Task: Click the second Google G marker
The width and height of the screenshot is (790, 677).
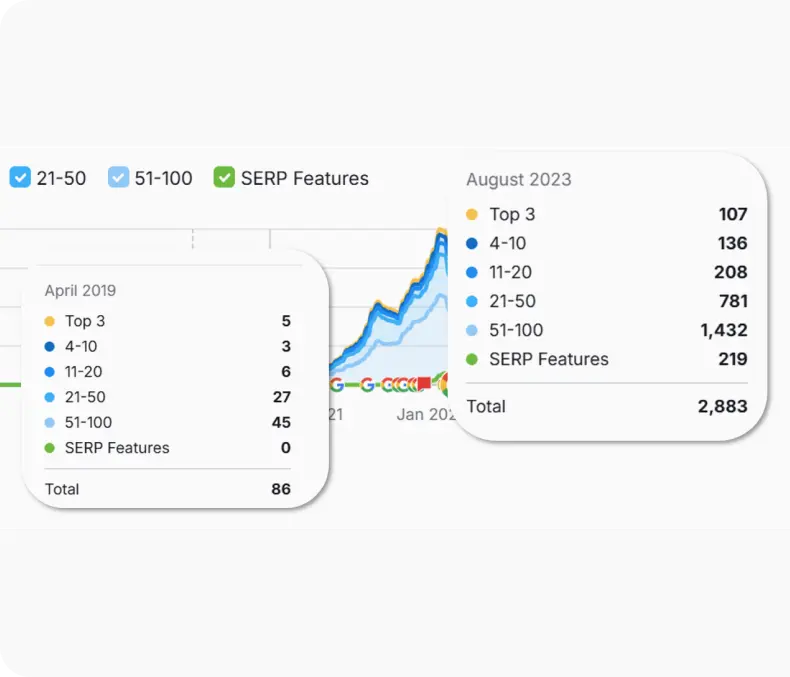Action: click(368, 384)
